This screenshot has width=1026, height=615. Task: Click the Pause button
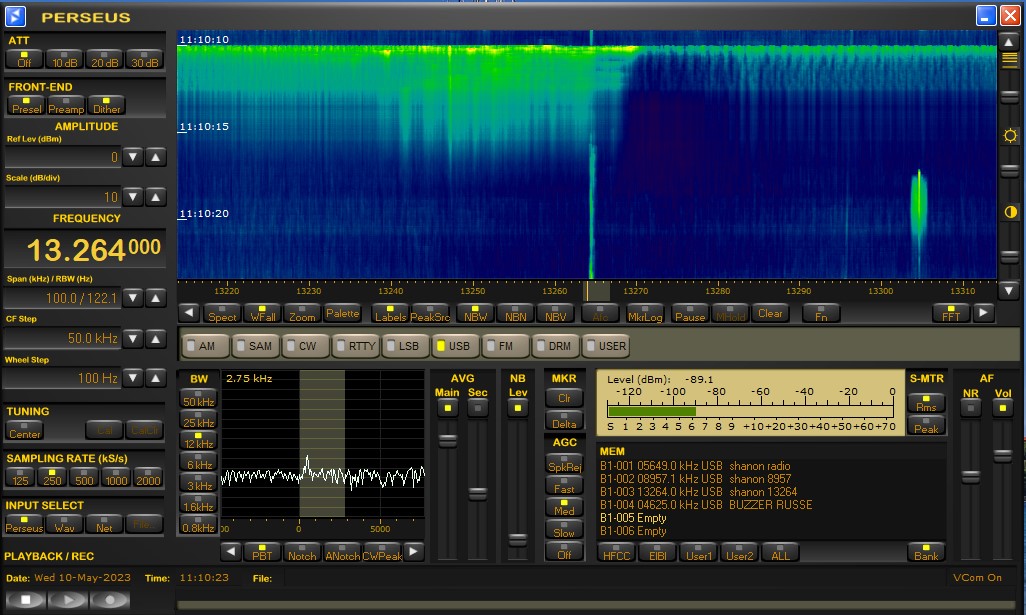(x=690, y=313)
